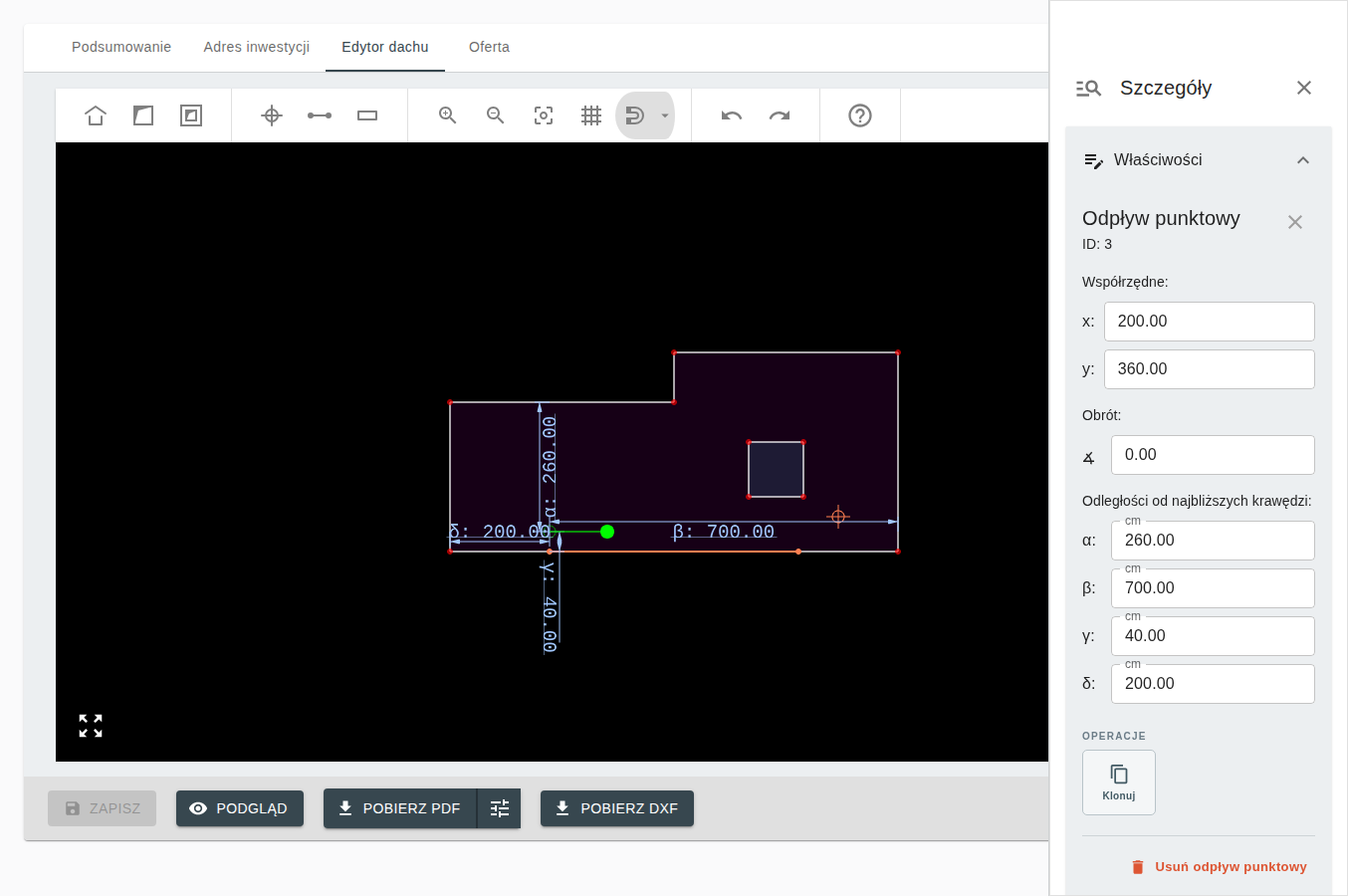Image resolution: width=1348 pixels, height=896 pixels.
Task: Delete with Usuń odpływ punktowy
Action: 1219,867
